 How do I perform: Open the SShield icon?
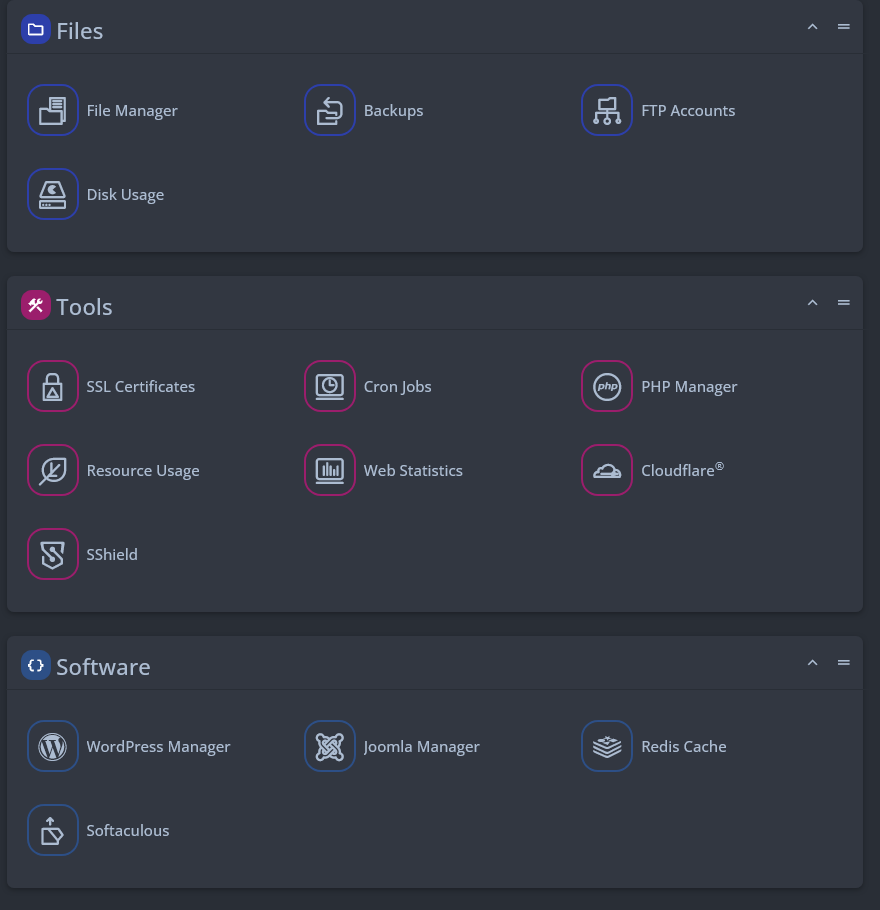[x=53, y=554]
